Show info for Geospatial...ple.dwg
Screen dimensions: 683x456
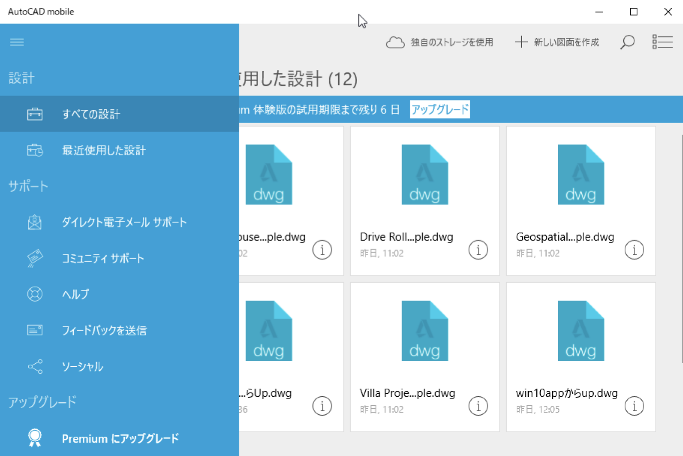tap(634, 250)
